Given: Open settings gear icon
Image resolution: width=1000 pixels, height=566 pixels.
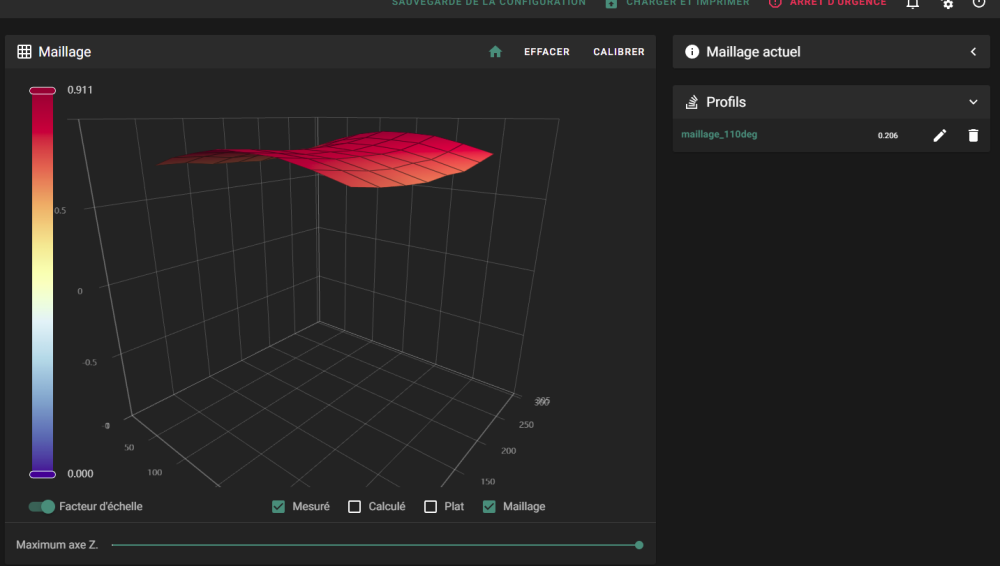Looking at the screenshot, I should click(948, 3).
